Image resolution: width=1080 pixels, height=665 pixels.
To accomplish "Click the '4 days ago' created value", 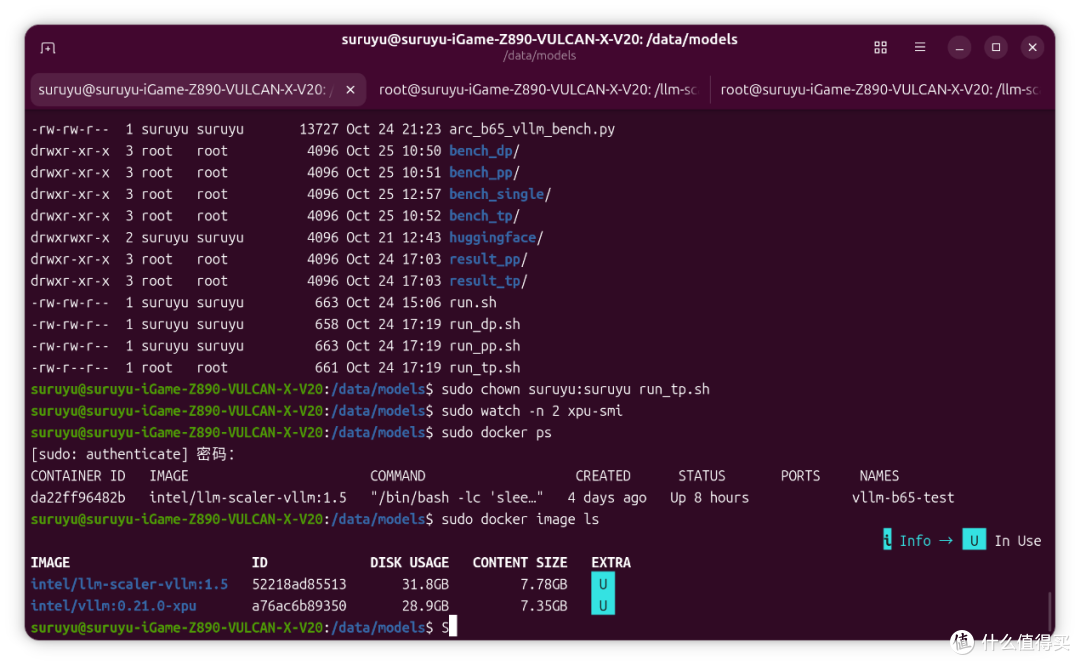I will (x=607, y=498).
